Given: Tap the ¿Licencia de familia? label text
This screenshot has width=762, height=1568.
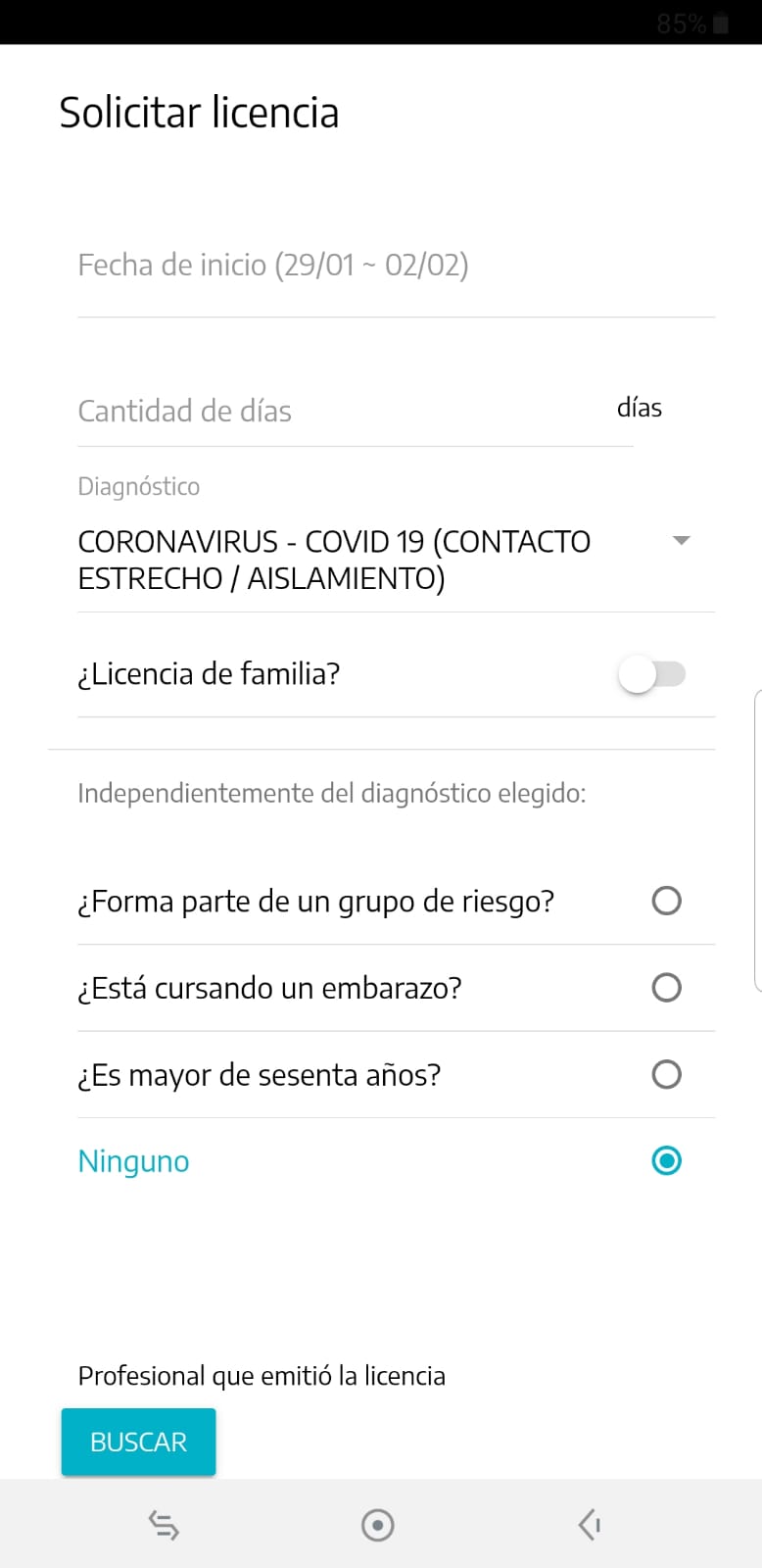Looking at the screenshot, I should click(209, 674).
